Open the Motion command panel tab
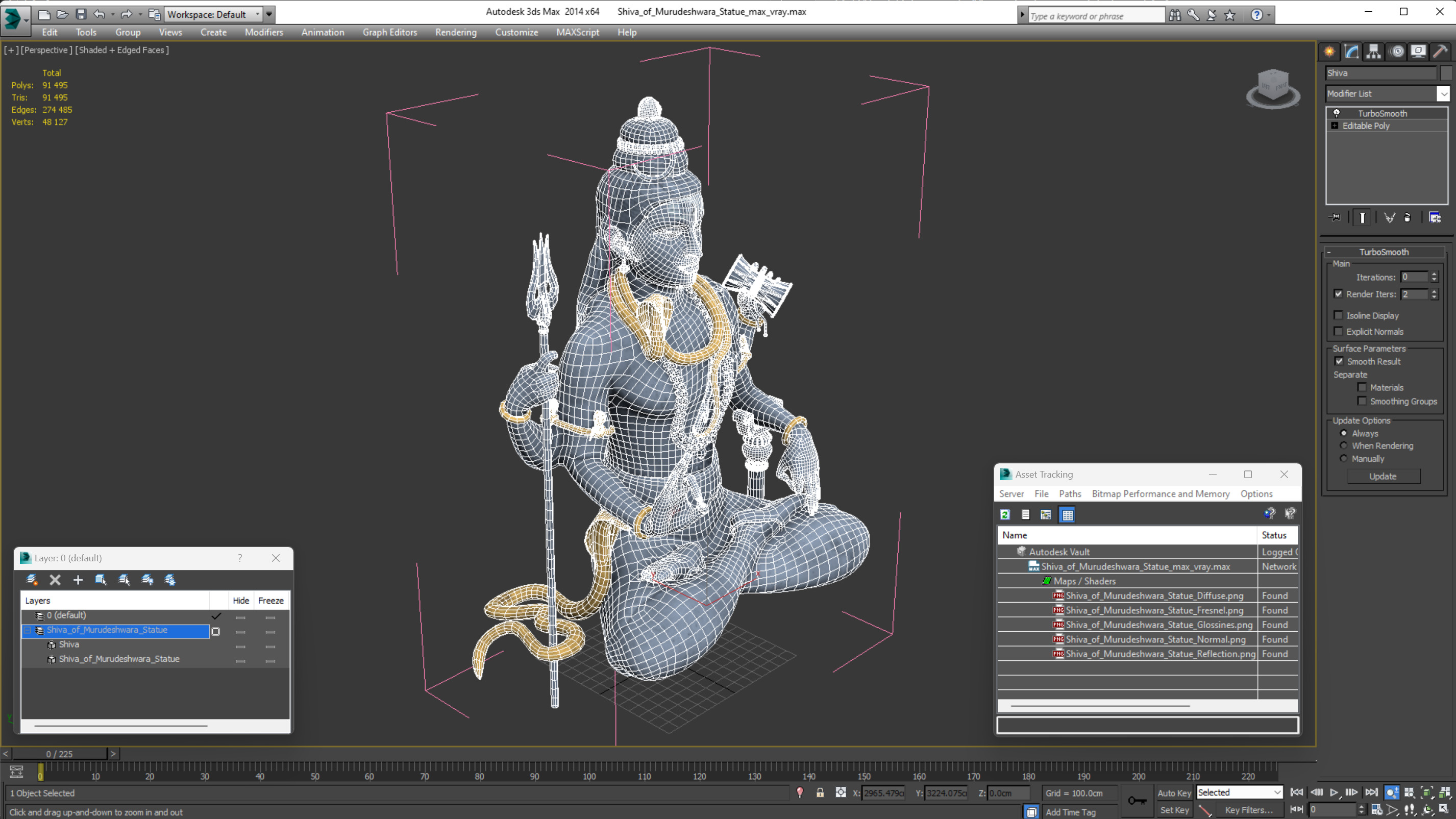The image size is (1456, 819). (x=1397, y=52)
